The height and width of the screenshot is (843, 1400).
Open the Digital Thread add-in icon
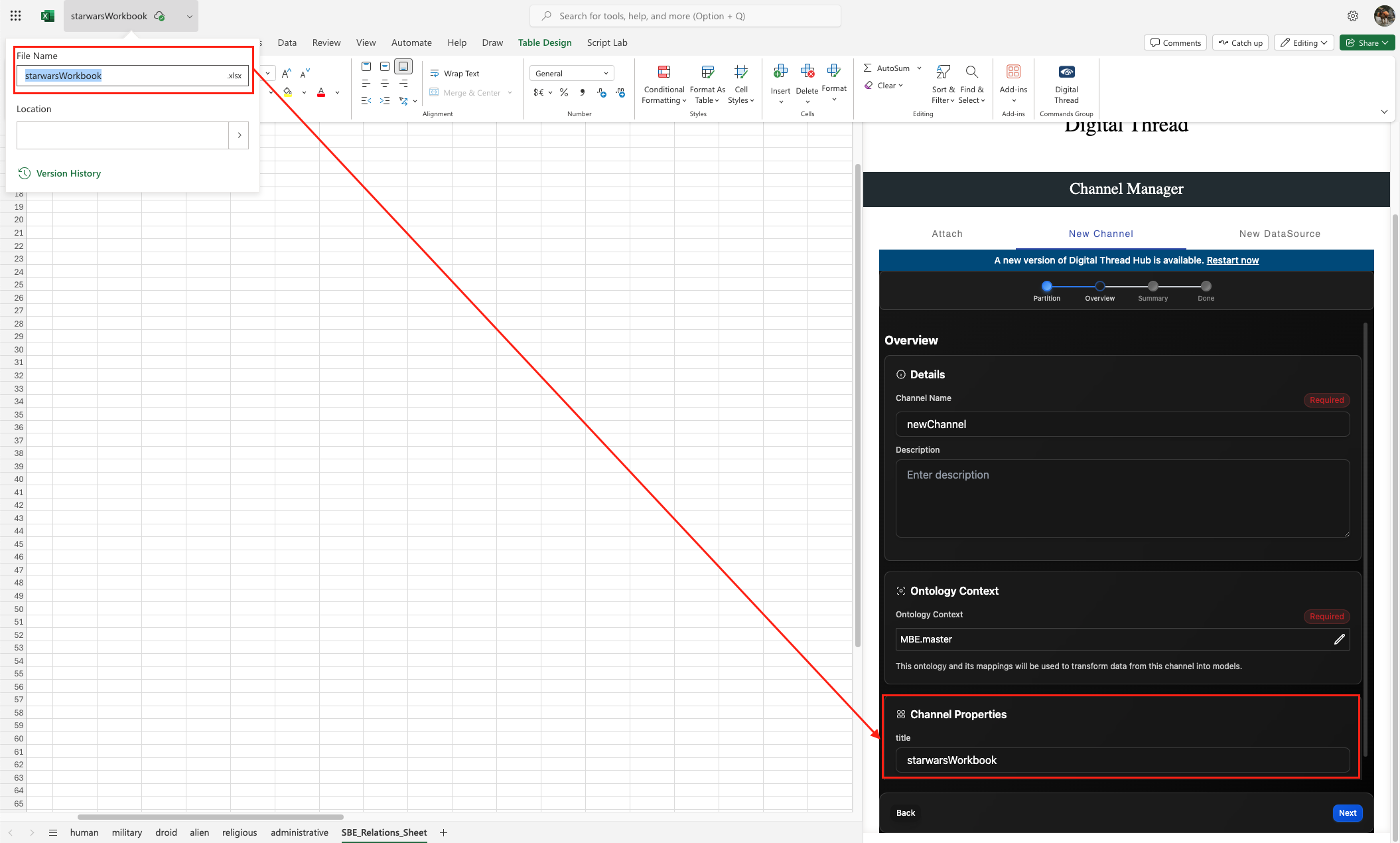(1066, 72)
